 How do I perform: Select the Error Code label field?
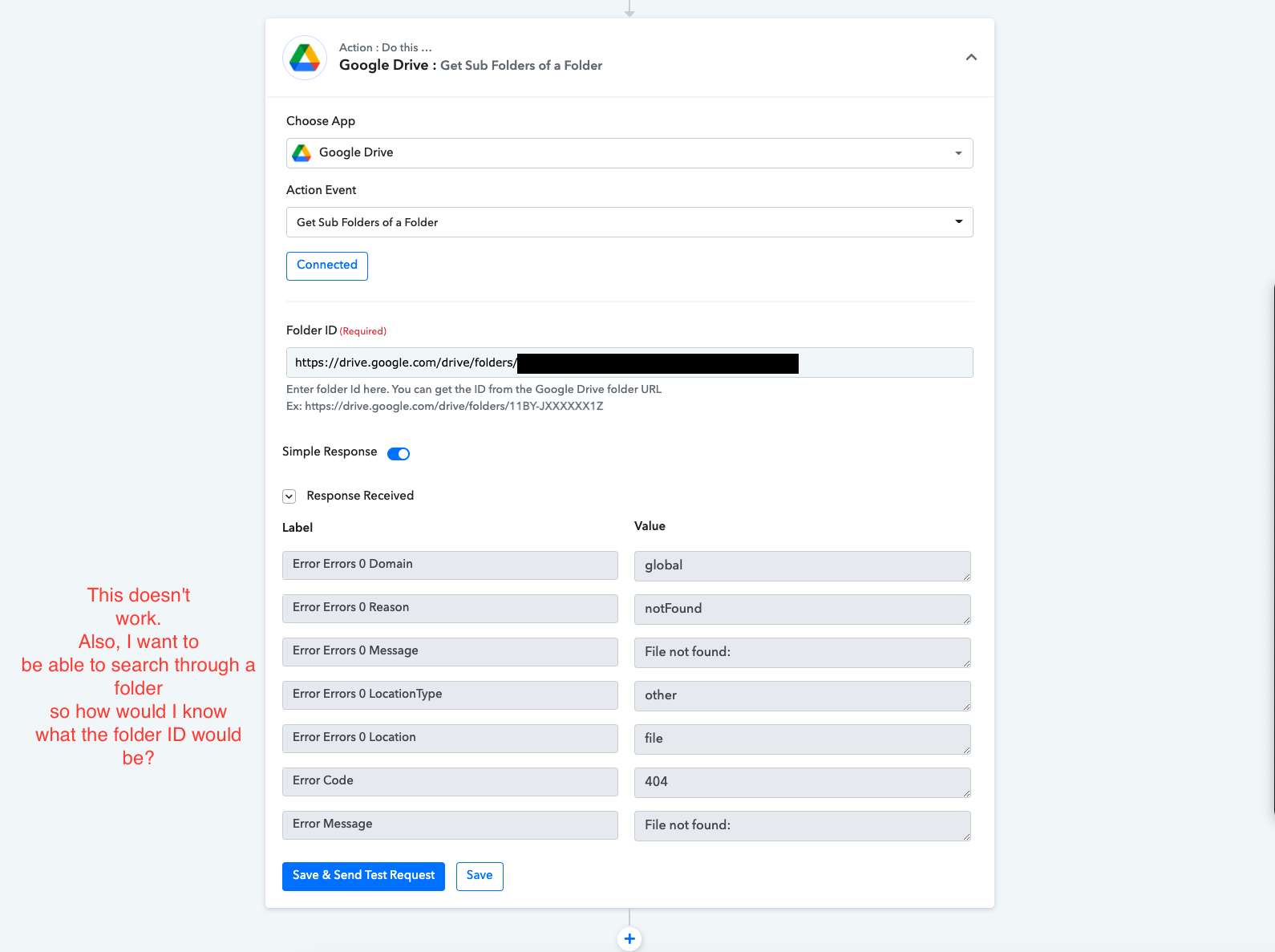pos(450,781)
